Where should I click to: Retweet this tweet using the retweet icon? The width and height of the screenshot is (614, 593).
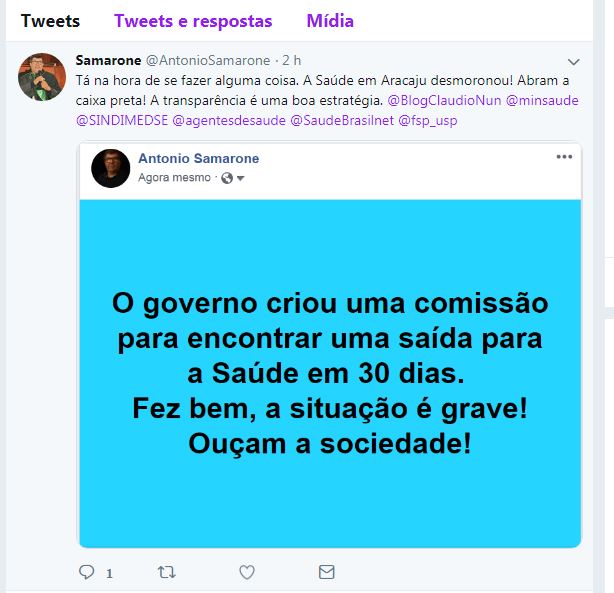click(167, 573)
